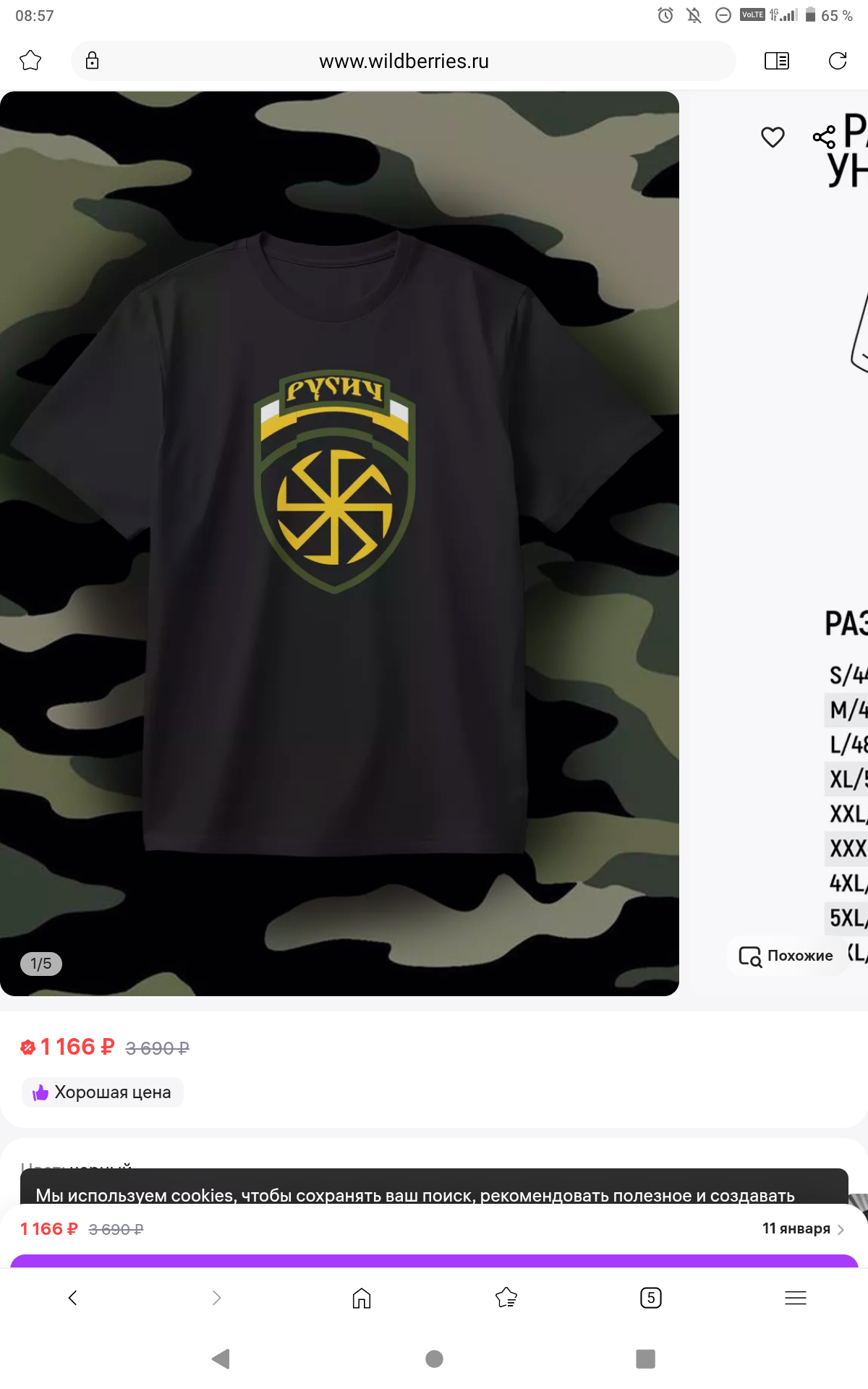Image resolution: width=868 pixels, height=1389 pixels.
Task: Click the wildberries.ru address bar
Action: [x=404, y=61]
